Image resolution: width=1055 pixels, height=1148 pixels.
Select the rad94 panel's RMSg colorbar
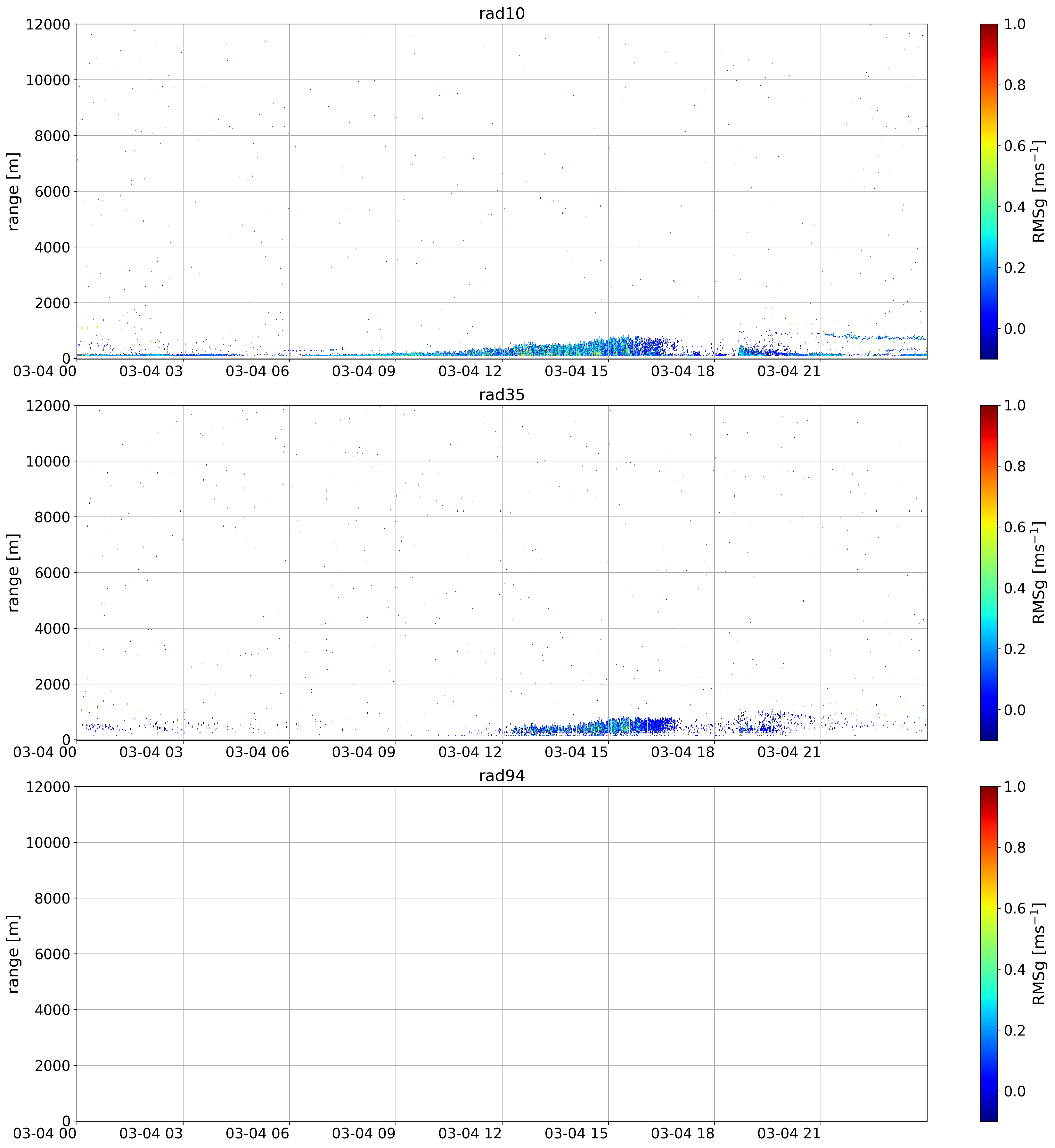tap(989, 954)
